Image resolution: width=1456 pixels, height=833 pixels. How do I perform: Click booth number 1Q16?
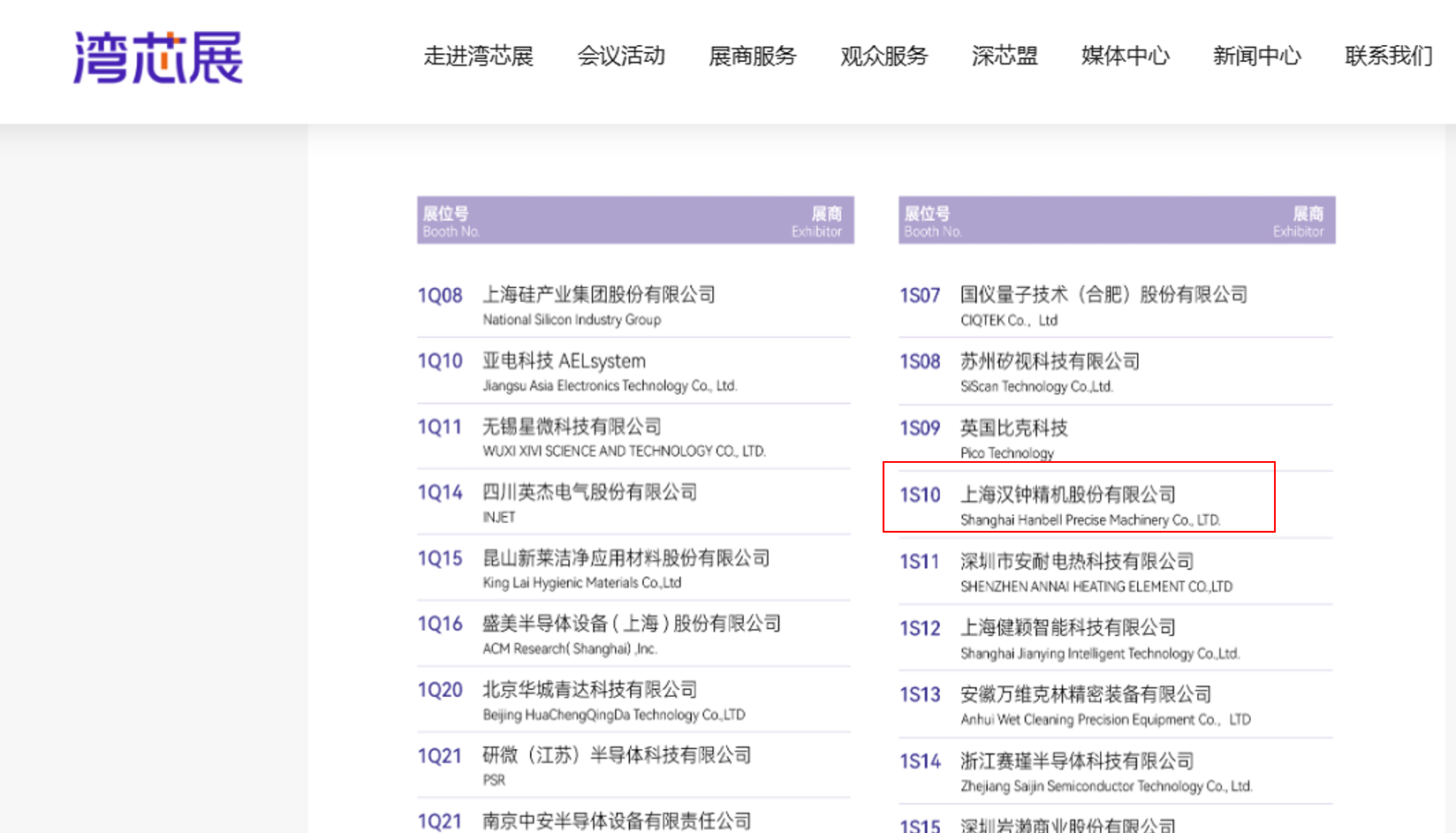pyautogui.click(x=440, y=625)
